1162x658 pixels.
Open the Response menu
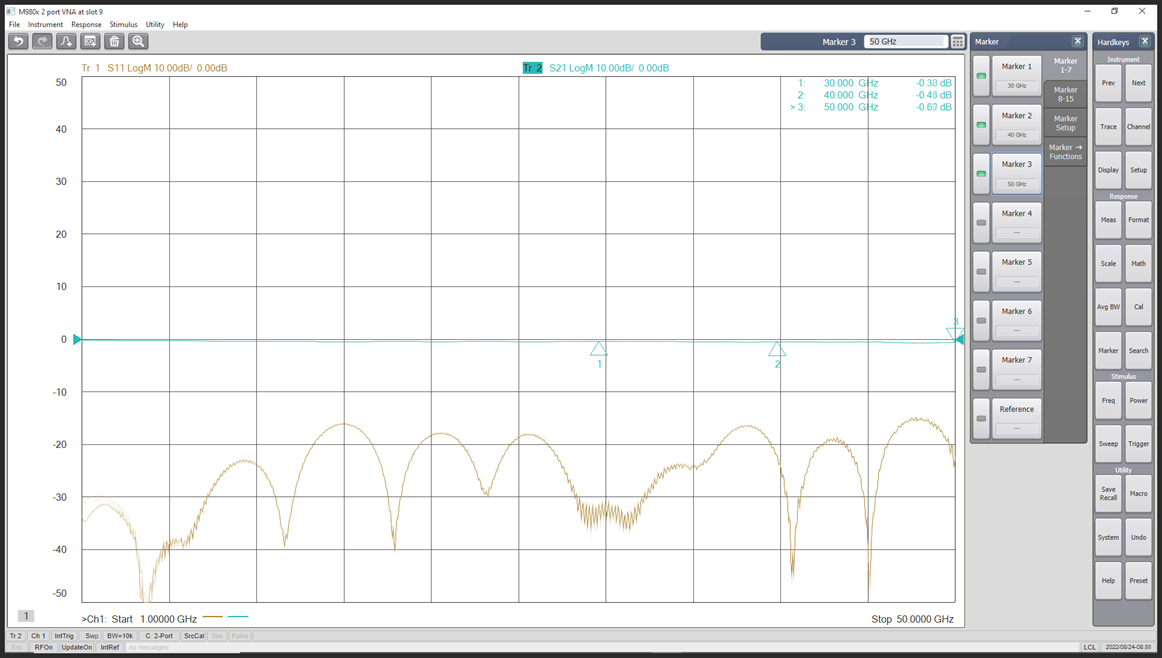(86, 24)
